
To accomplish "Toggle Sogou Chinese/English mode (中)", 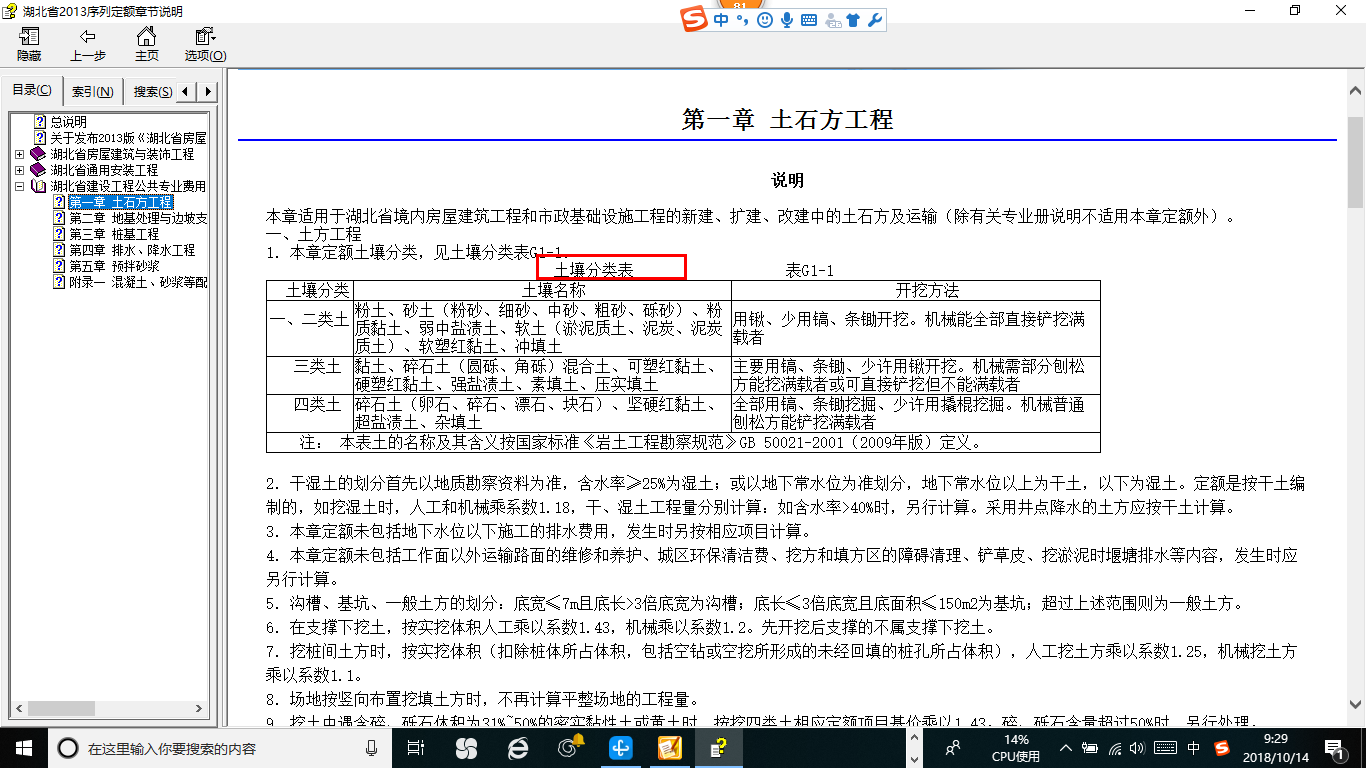I will 721,20.
